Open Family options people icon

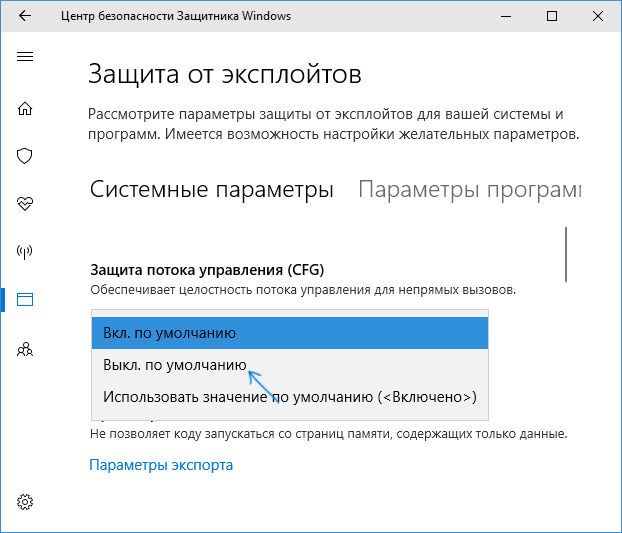pyautogui.click(x=25, y=349)
